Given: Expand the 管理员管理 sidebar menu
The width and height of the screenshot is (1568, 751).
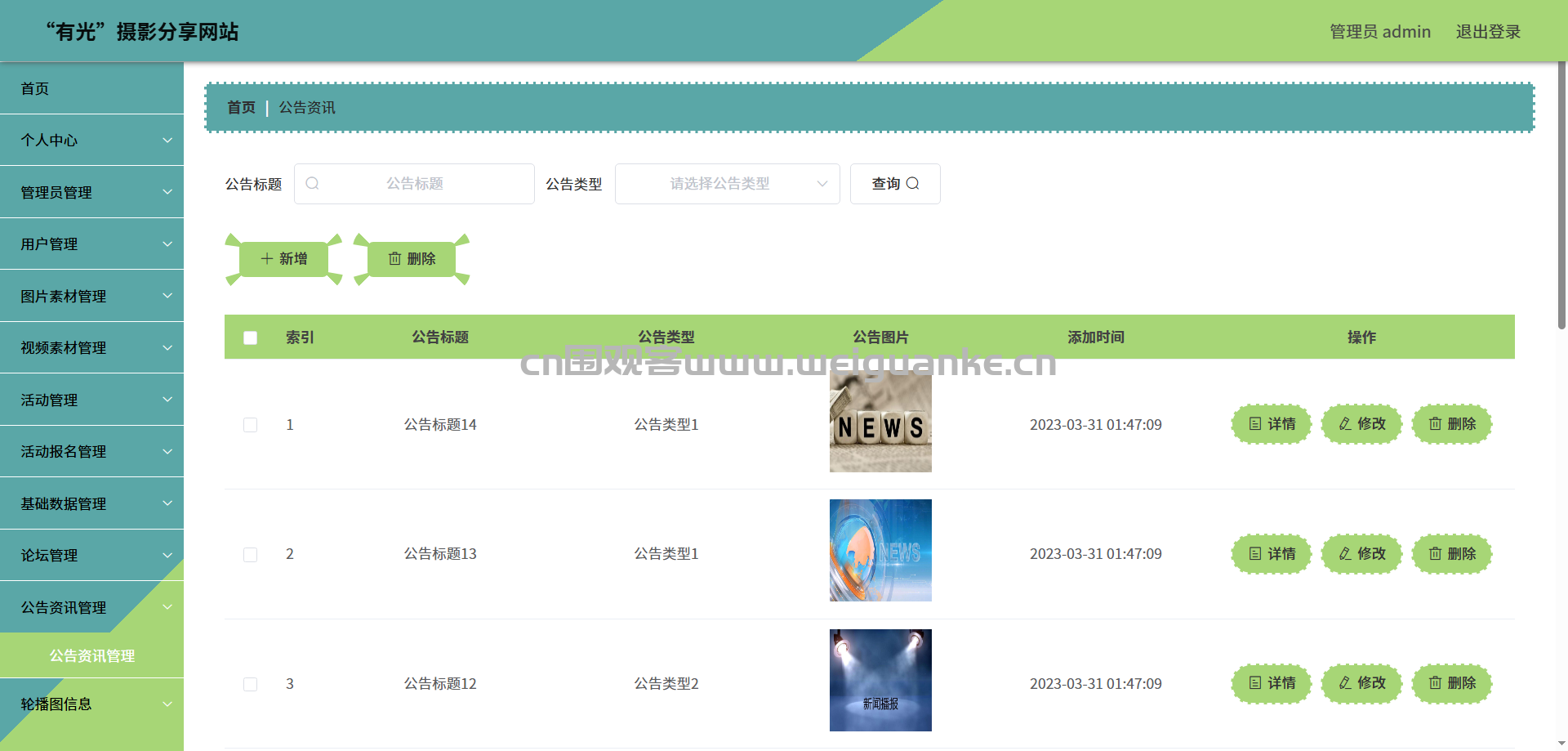Looking at the screenshot, I should click(x=91, y=192).
